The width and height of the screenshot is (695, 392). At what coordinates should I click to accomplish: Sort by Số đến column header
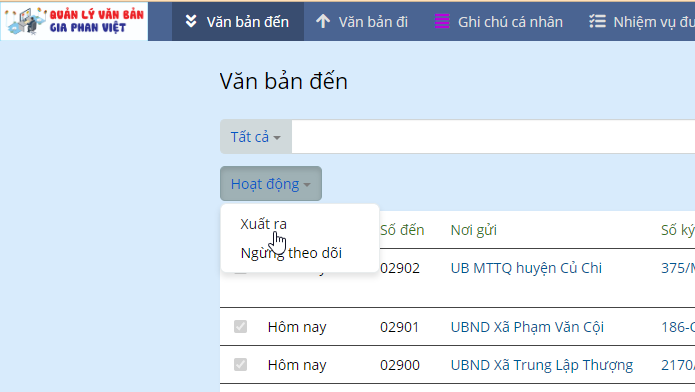(402, 230)
